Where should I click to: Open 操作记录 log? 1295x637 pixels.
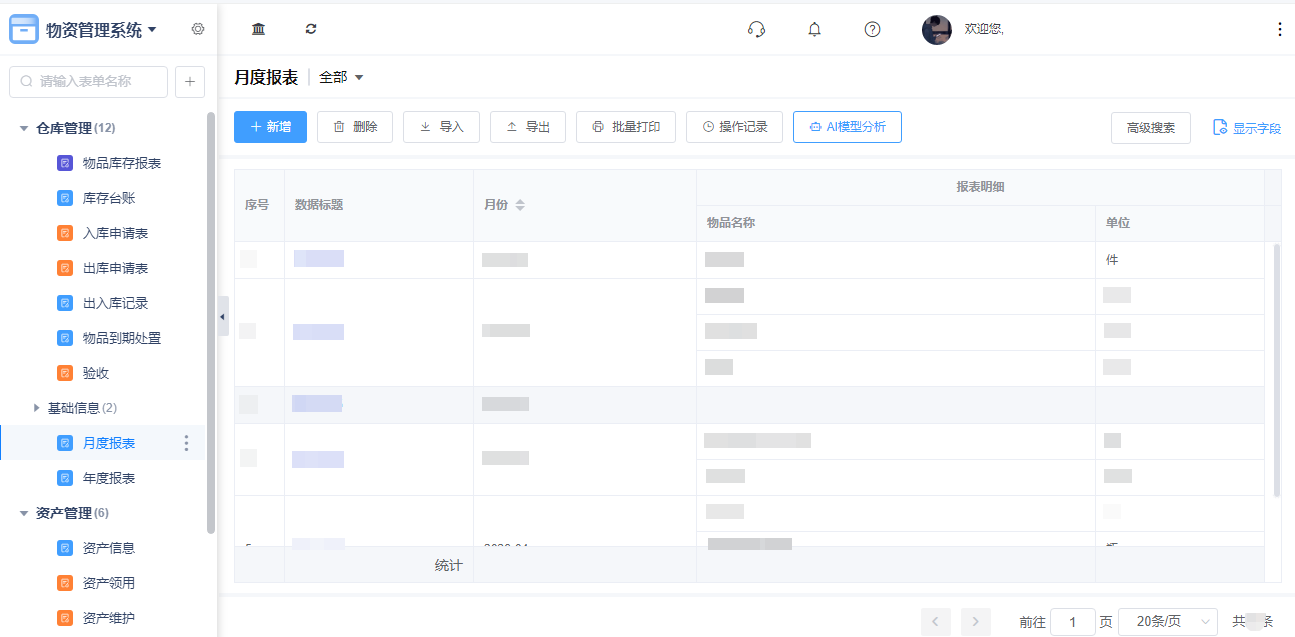coord(734,127)
